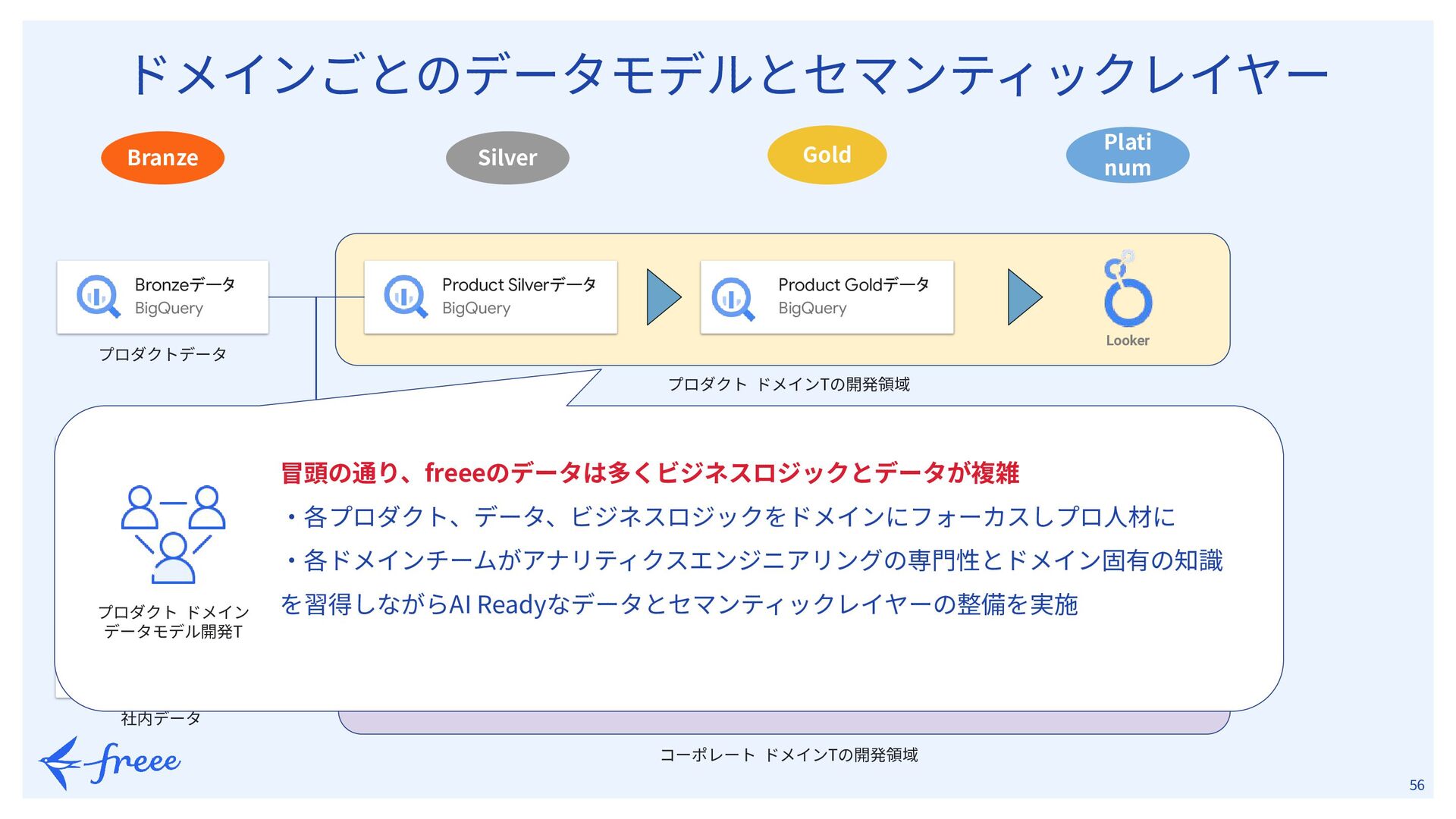
Task: Click 'プロダクト ドメイン データモデル開発T' caption
Action: point(174,622)
